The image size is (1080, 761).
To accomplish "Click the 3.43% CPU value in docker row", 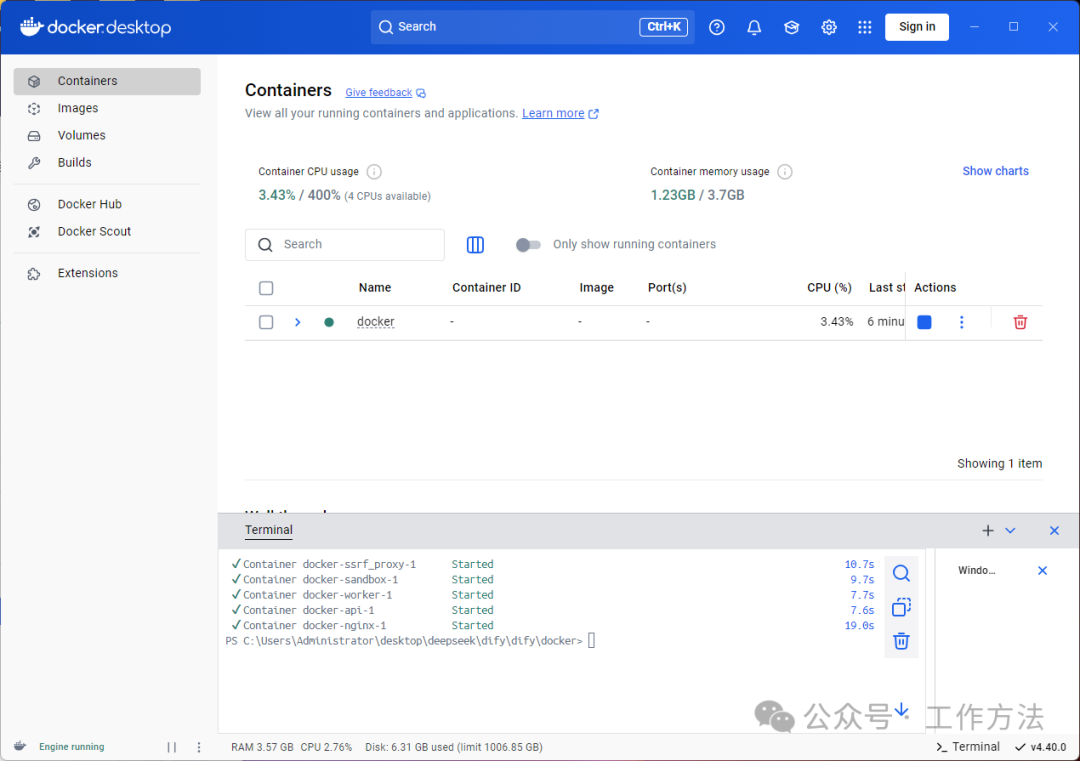I will tap(836, 322).
